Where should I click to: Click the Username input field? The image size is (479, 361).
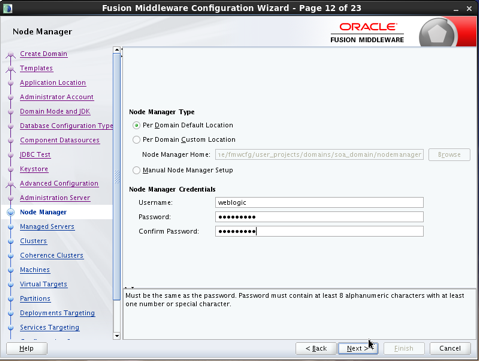[x=319, y=202]
